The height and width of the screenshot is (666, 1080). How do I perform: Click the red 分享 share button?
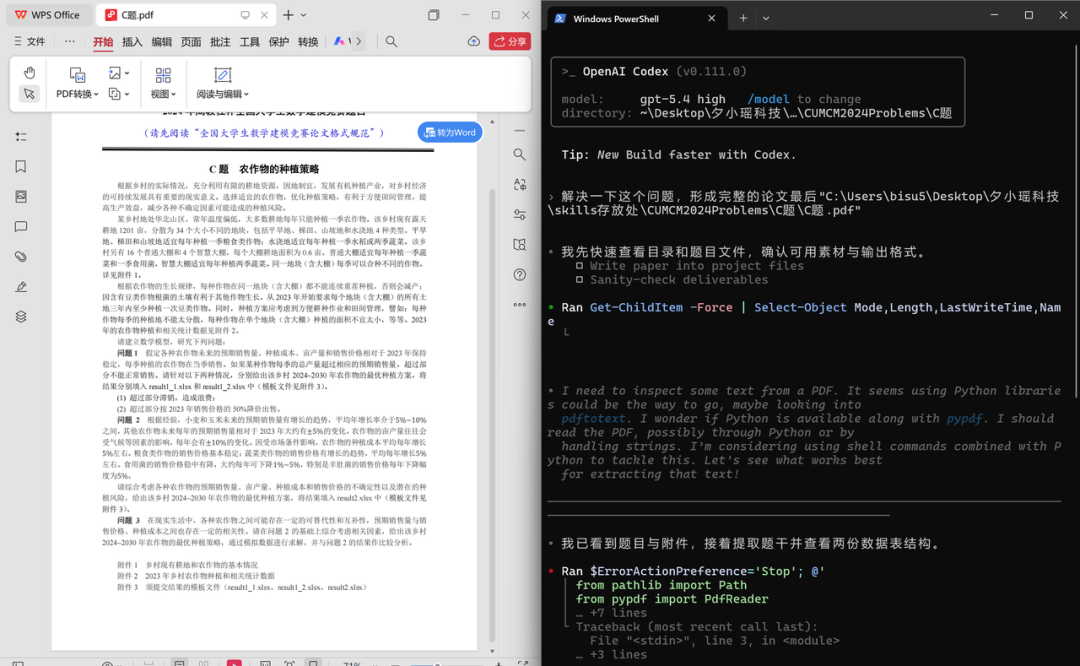(x=510, y=42)
